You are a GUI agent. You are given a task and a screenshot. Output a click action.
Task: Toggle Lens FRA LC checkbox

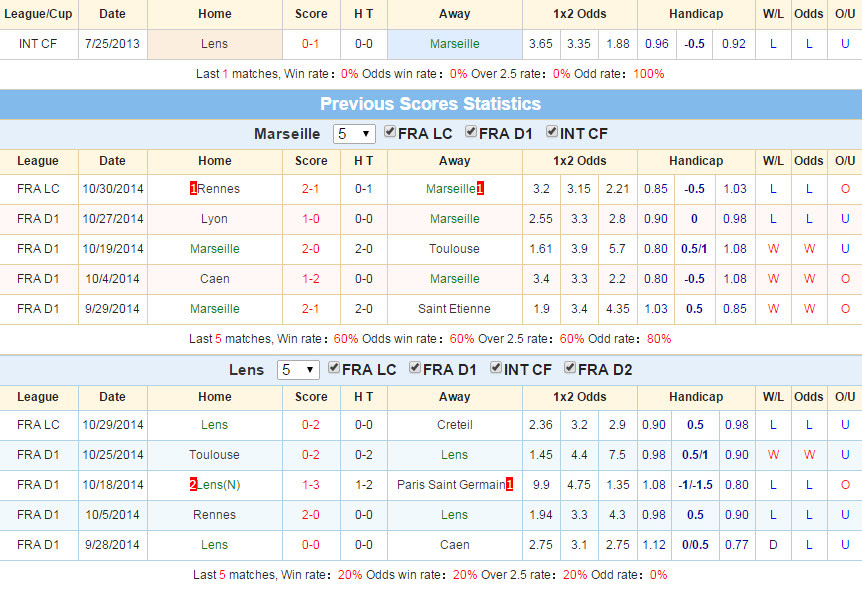[x=334, y=367]
